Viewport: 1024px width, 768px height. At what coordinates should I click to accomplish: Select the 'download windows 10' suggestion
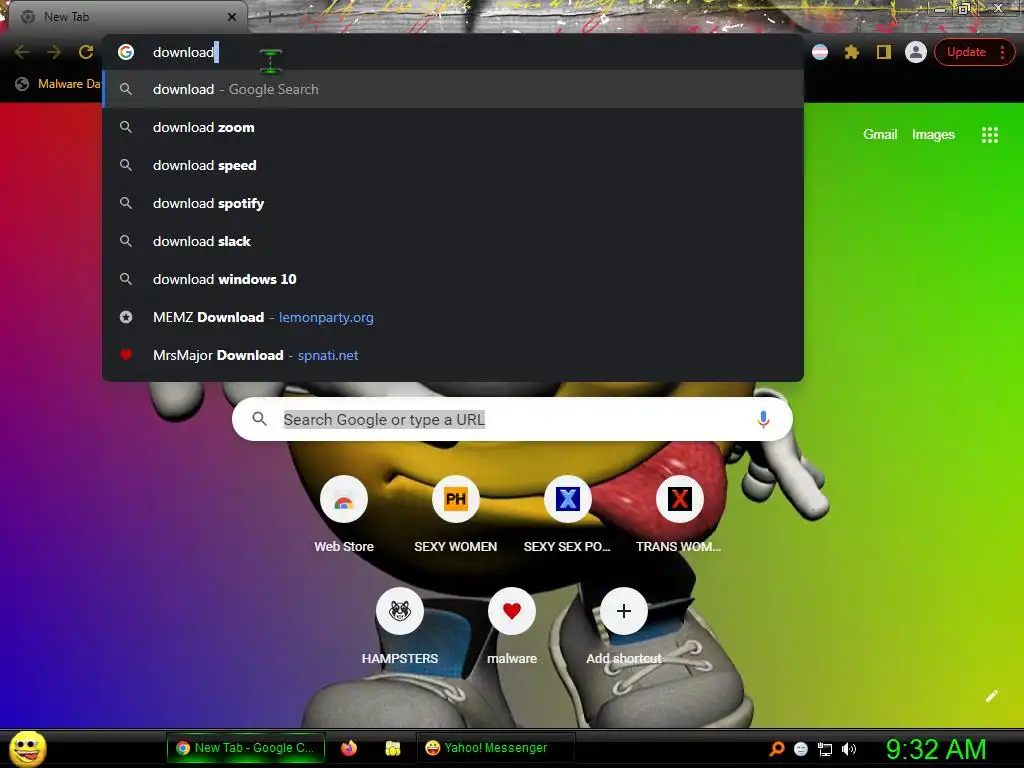(453, 279)
